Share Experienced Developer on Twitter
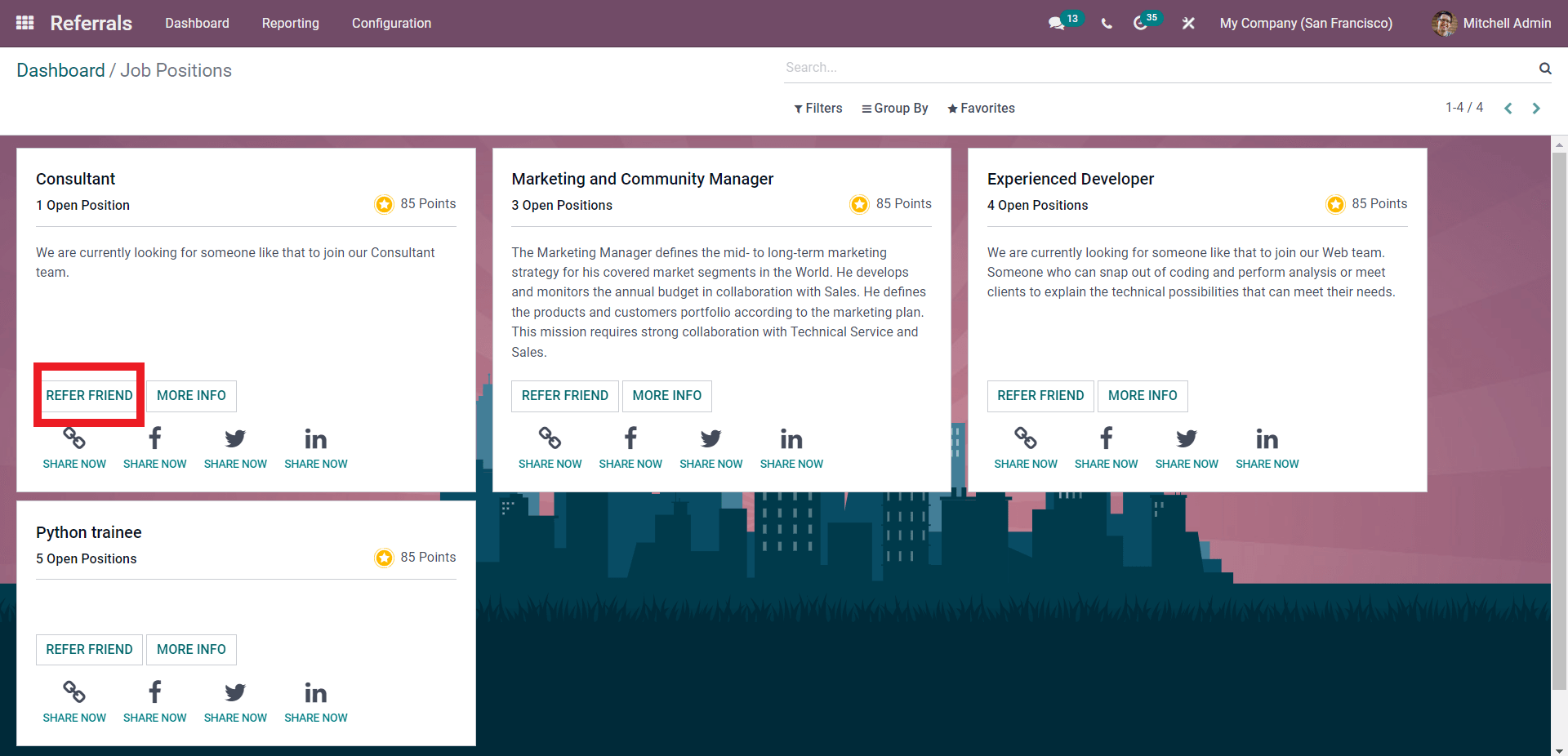 1187,438
